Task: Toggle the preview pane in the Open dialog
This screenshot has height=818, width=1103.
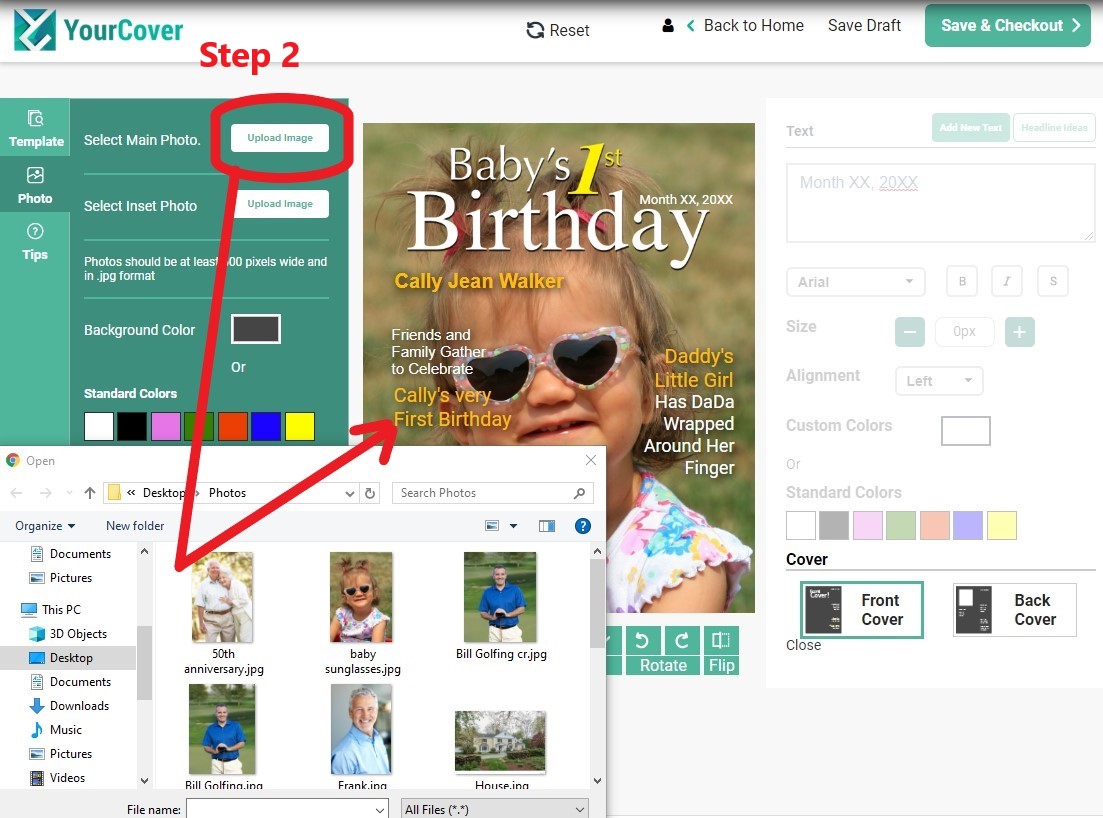Action: tap(547, 525)
